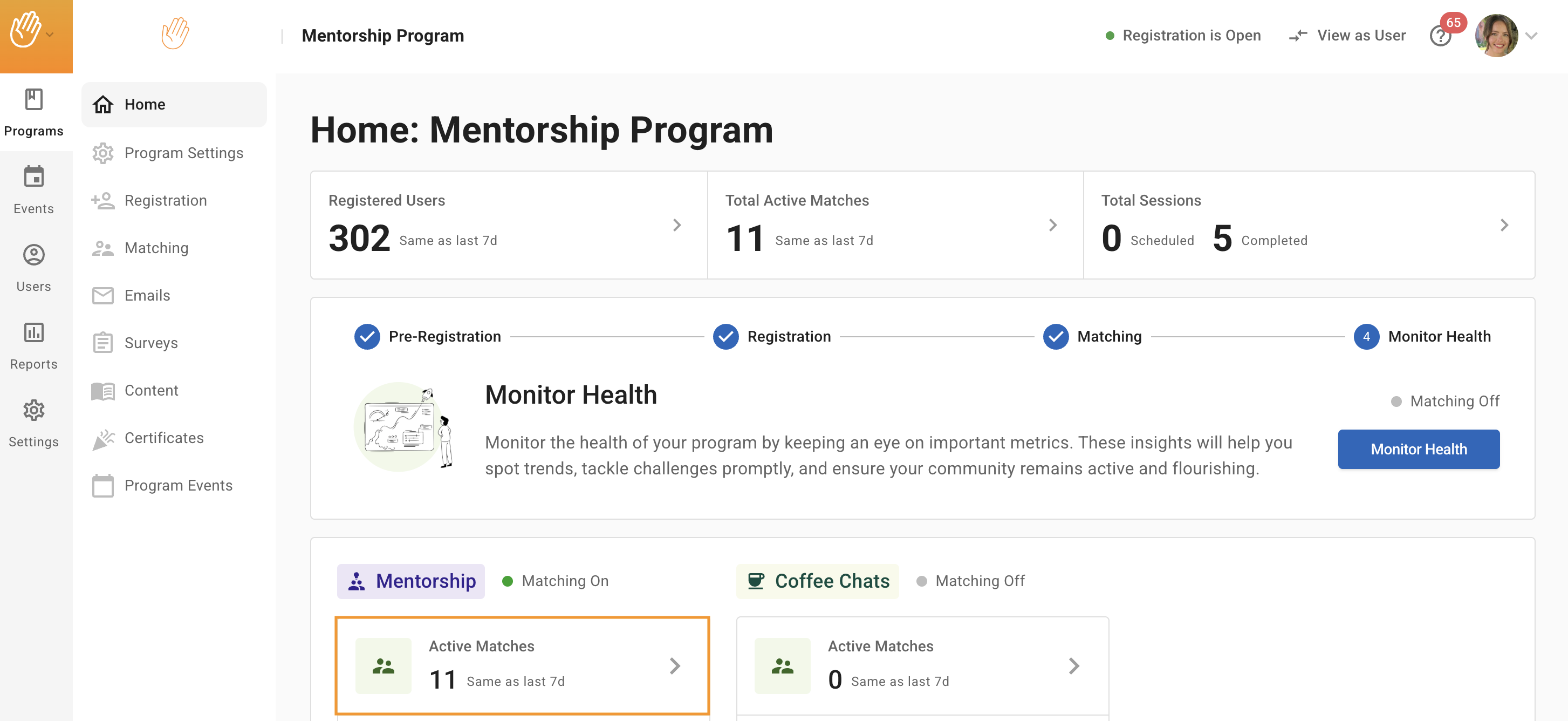Image resolution: width=1568 pixels, height=721 pixels.
Task: Open the Reports chart icon
Action: pyautogui.click(x=33, y=332)
